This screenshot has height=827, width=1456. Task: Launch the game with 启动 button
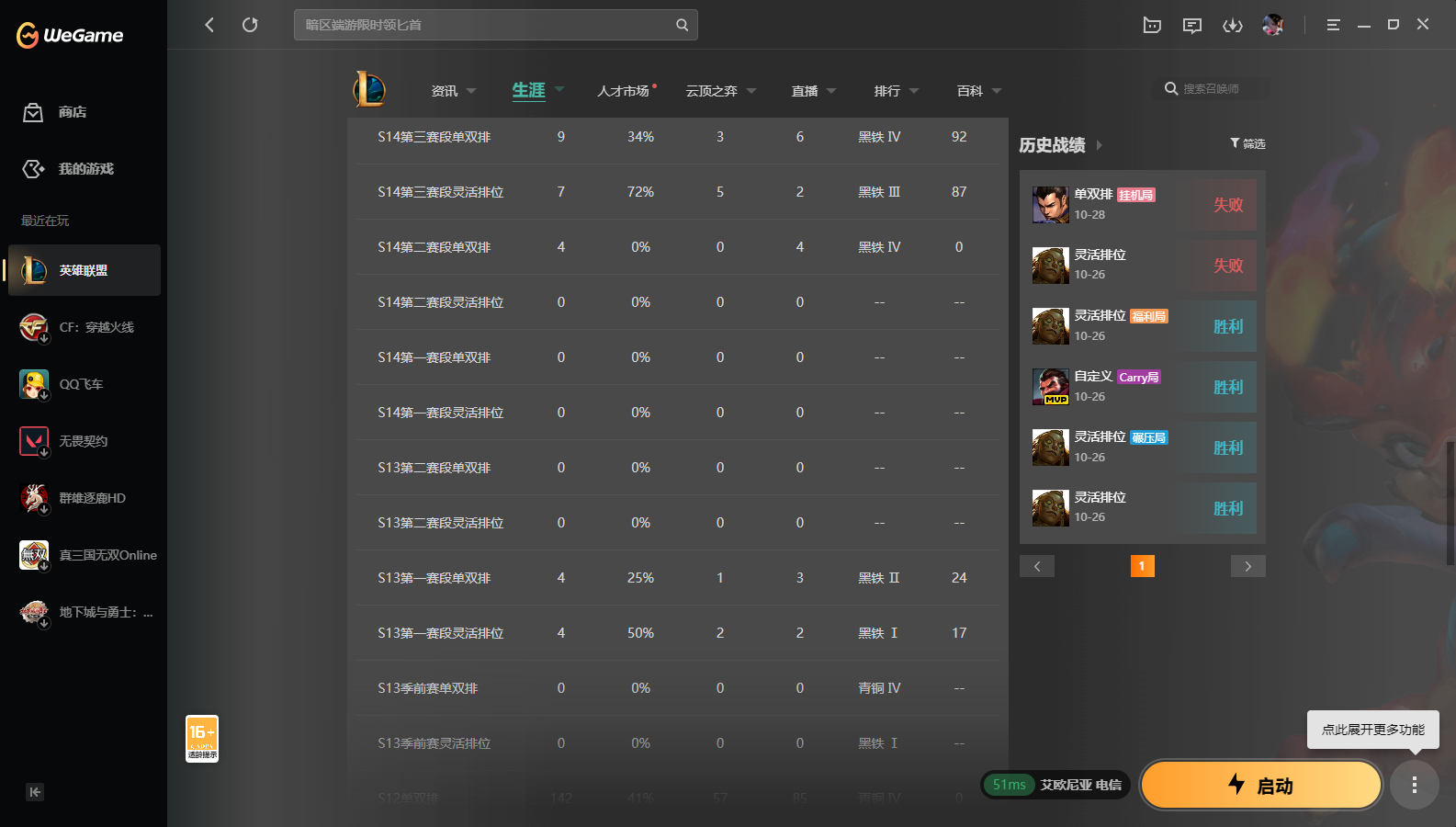coord(1261,785)
